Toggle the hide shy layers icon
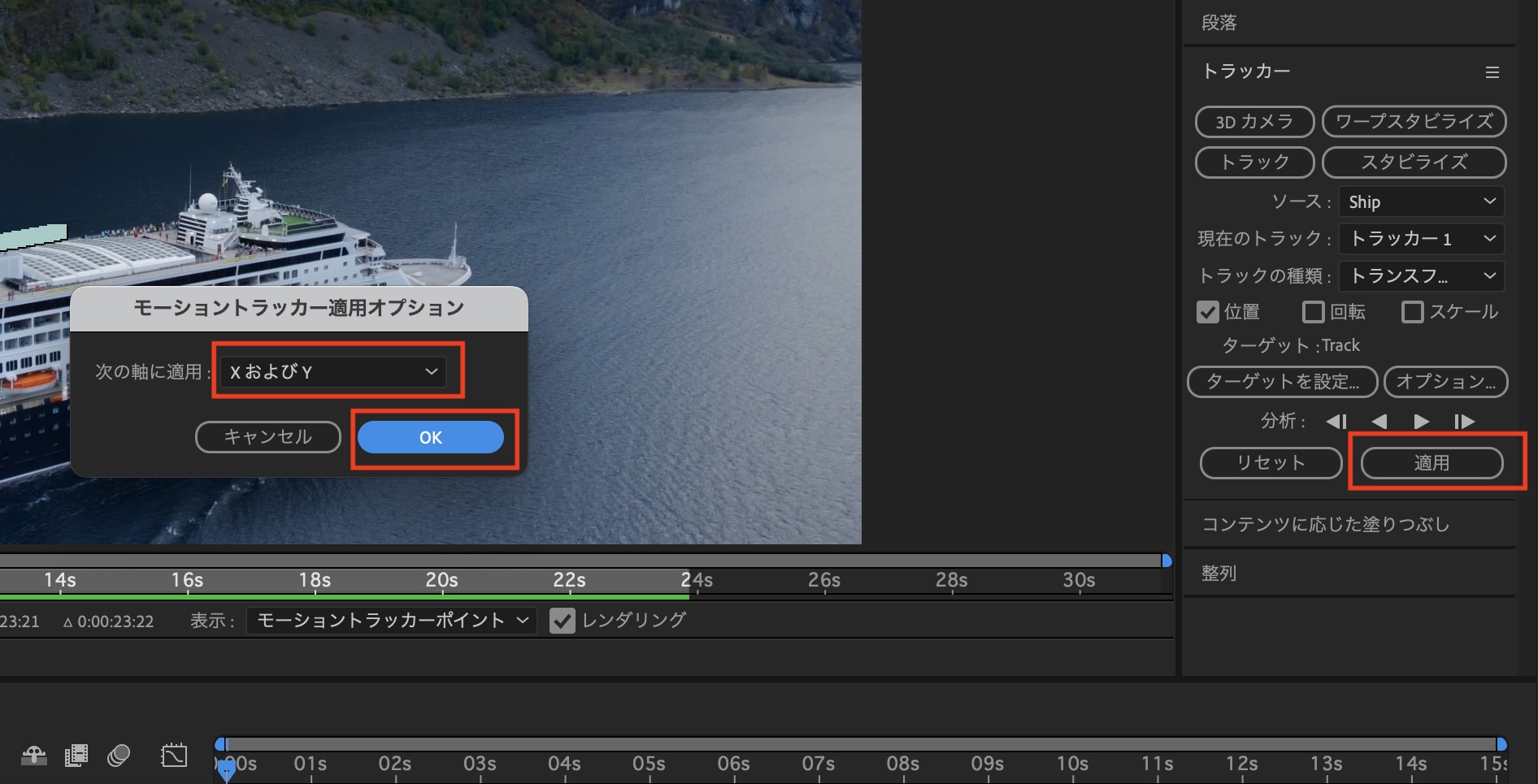This screenshot has height=784, width=1538. (34, 756)
